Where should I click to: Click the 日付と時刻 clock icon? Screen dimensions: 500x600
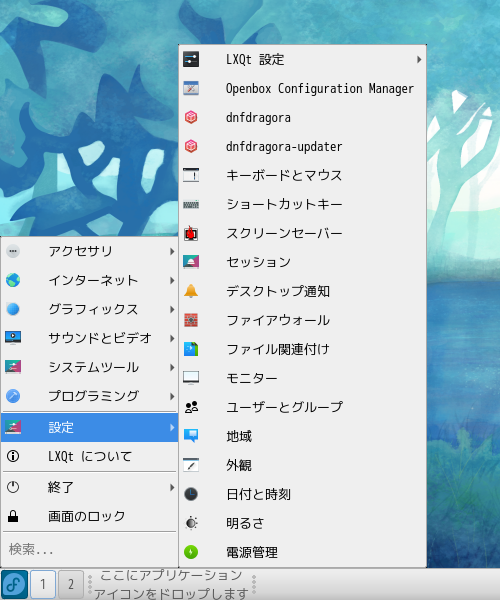(x=191, y=494)
